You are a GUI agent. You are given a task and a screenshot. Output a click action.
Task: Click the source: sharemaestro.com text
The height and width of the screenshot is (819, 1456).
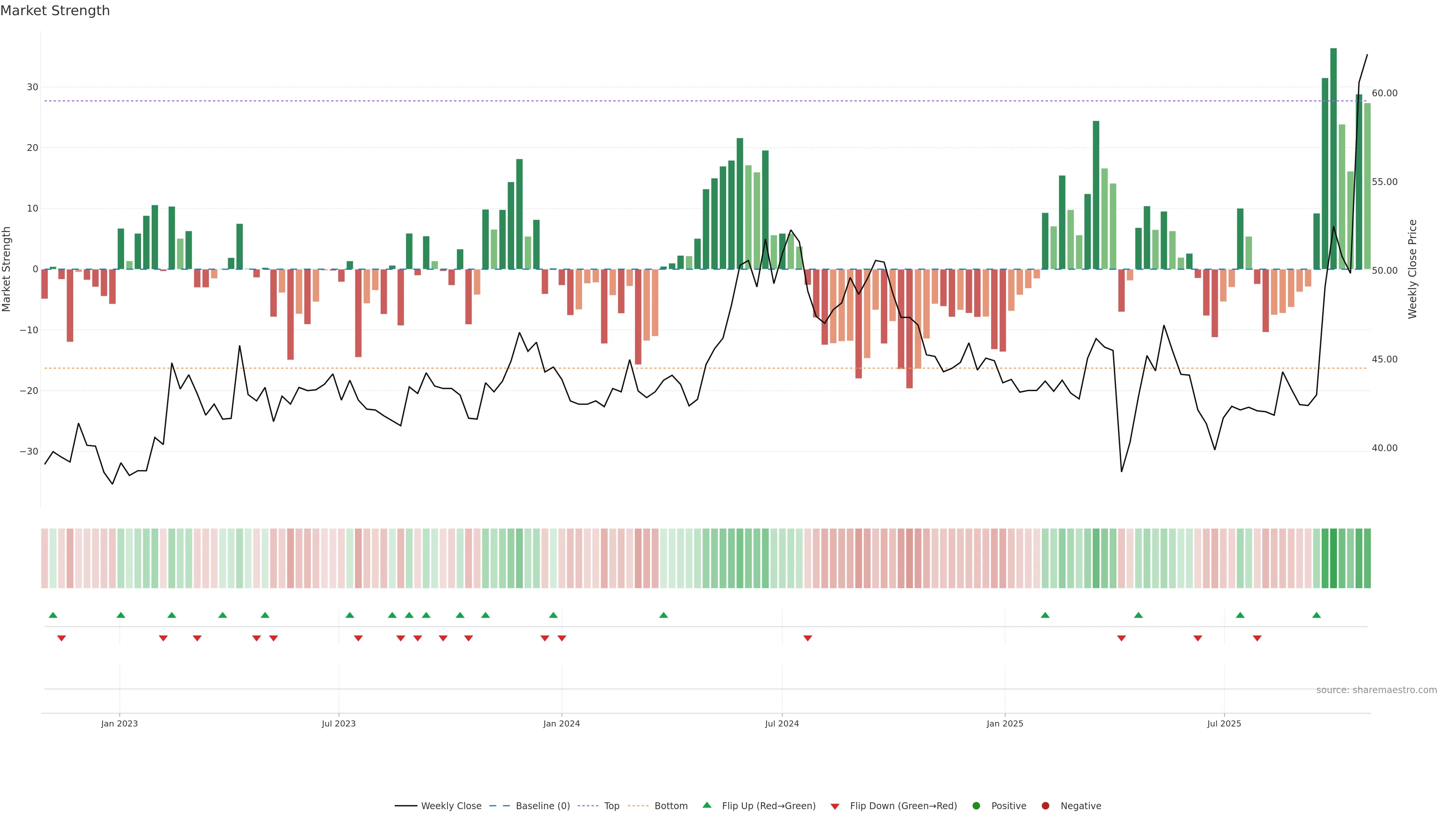click(x=1376, y=690)
